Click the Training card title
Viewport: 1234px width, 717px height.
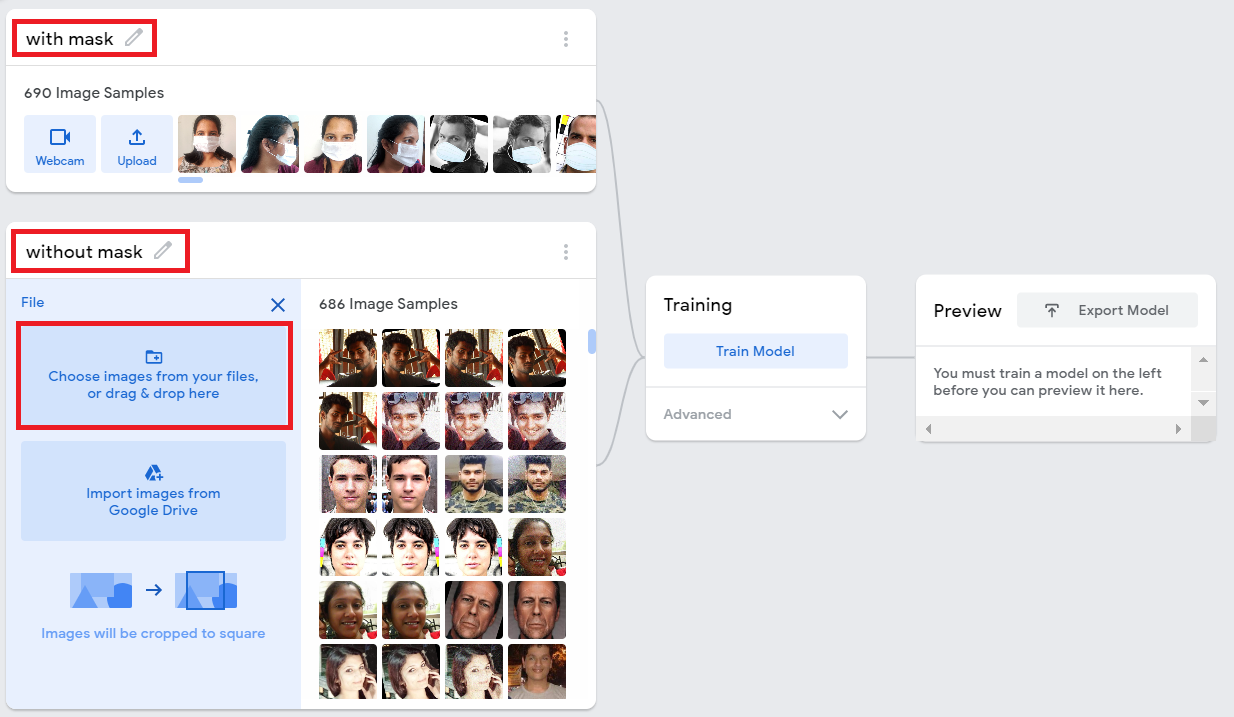click(x=698, y=305)
